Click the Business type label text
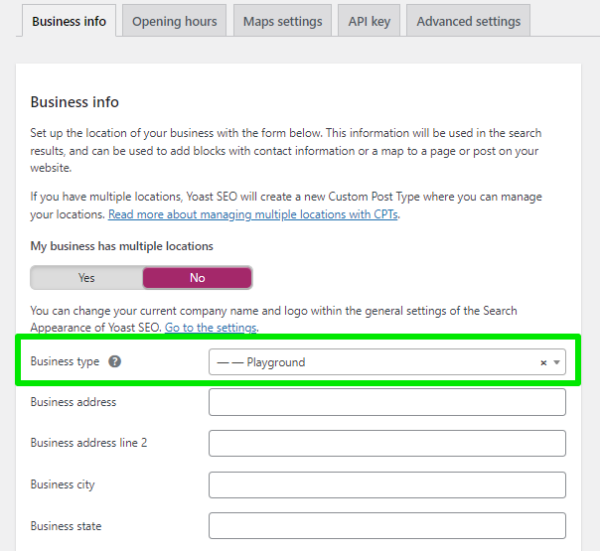 [x=65, y=362]
